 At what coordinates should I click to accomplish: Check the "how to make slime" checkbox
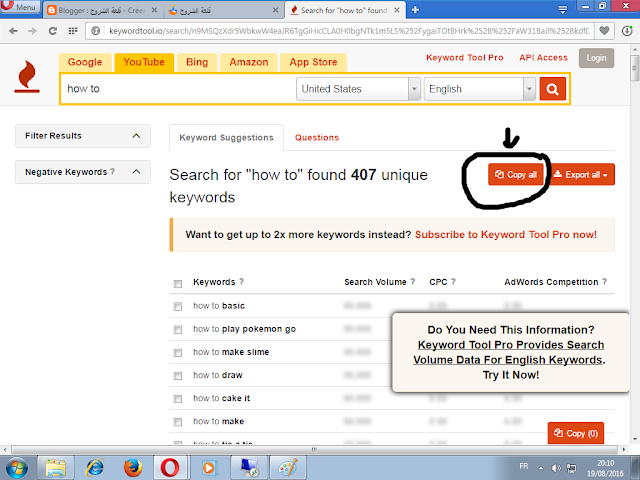(x=178, y=353)
